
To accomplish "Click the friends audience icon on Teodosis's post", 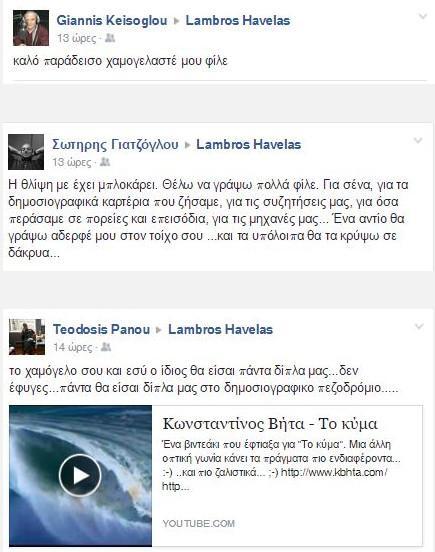I will (x=106, y=347).
